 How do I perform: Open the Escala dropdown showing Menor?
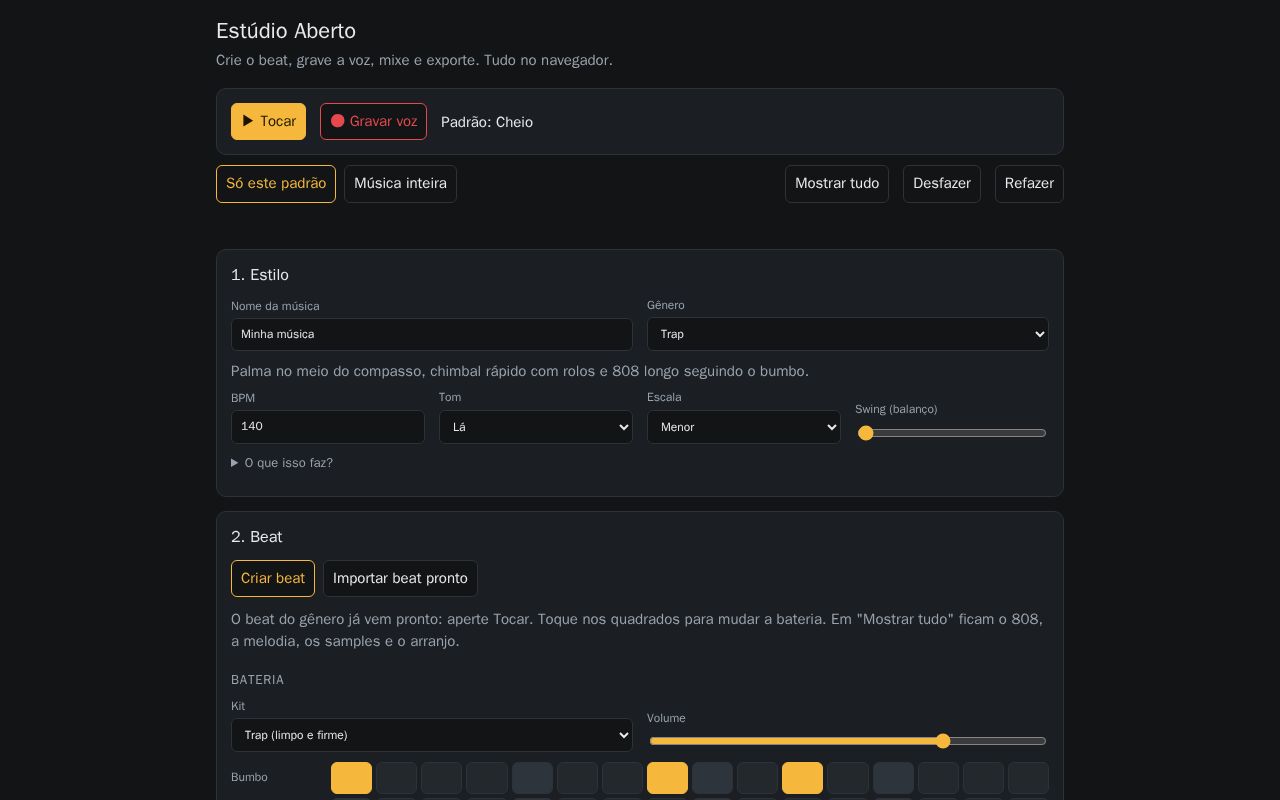pos(744,427)
